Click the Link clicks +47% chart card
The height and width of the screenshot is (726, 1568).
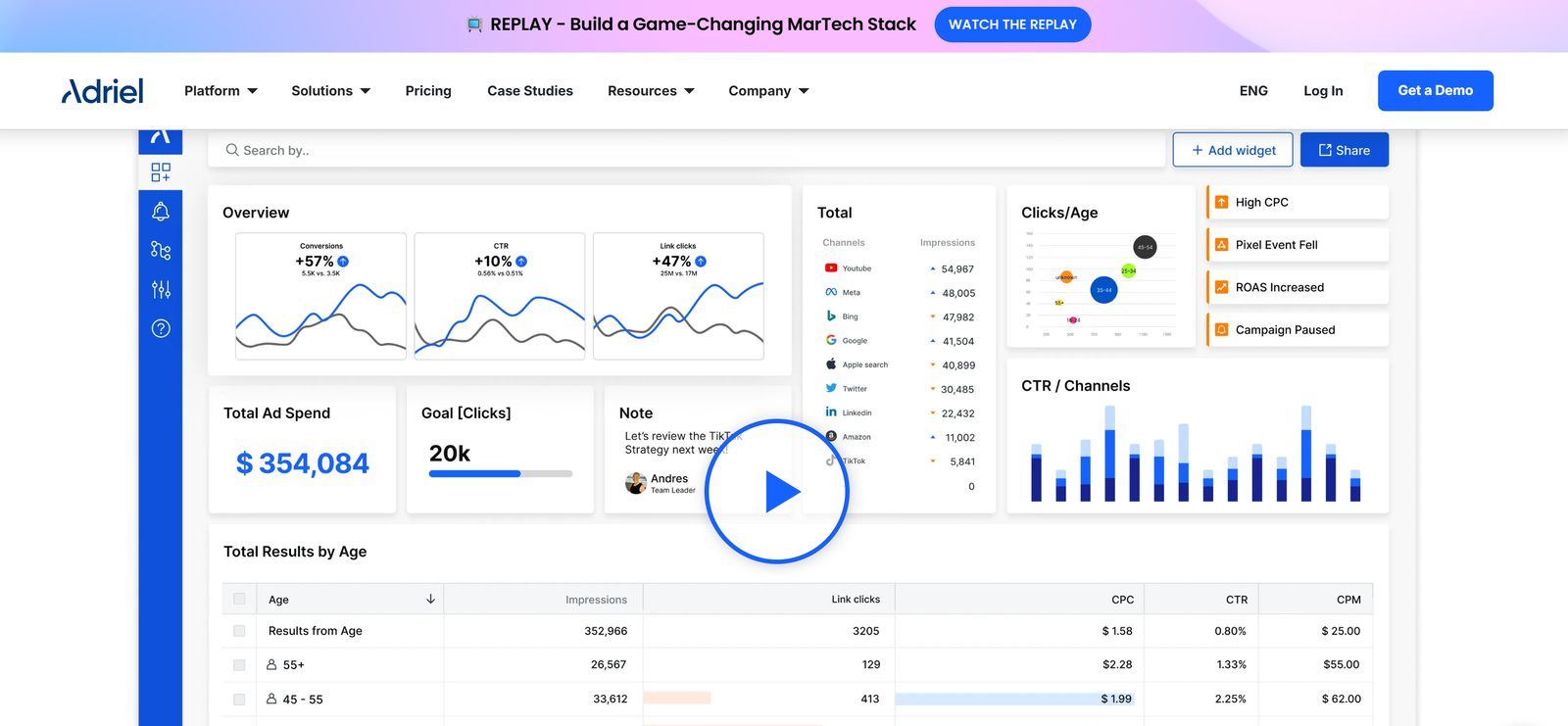tap(678, 296)
